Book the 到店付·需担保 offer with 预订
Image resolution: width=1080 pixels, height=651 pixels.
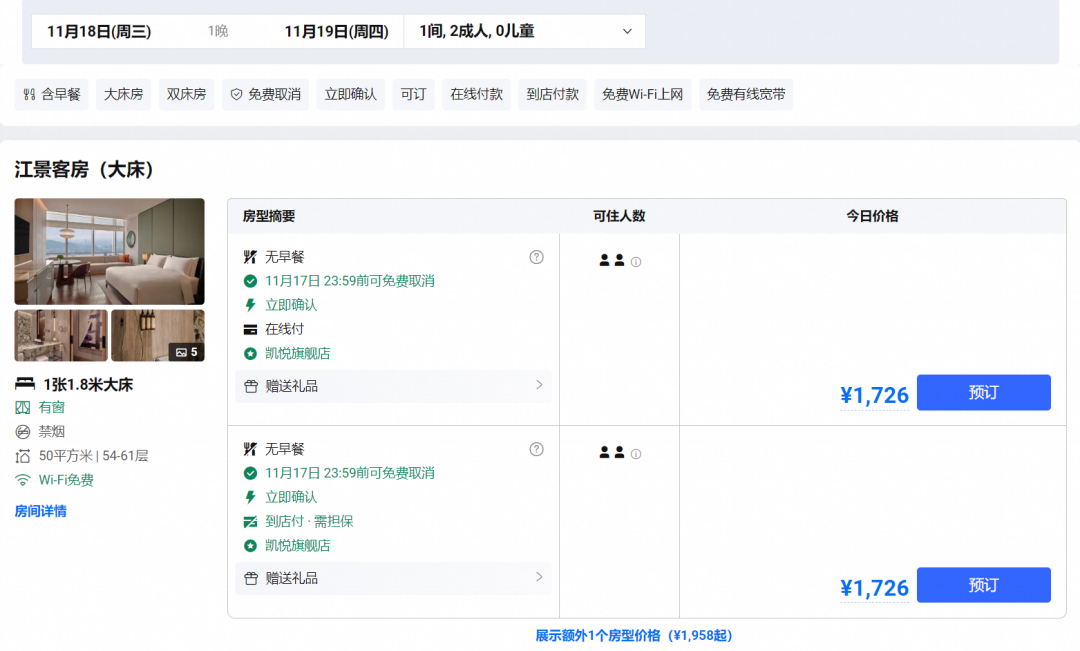pos(984,585)
